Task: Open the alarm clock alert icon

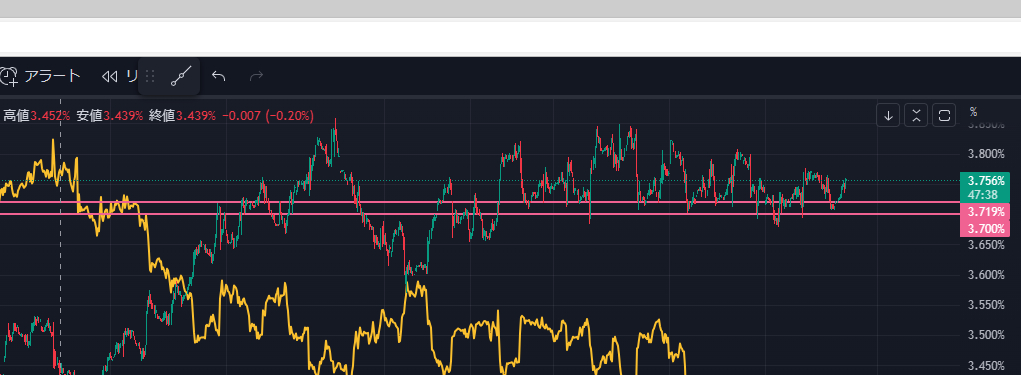Action: pyautogui.click(x=8, y=77)
